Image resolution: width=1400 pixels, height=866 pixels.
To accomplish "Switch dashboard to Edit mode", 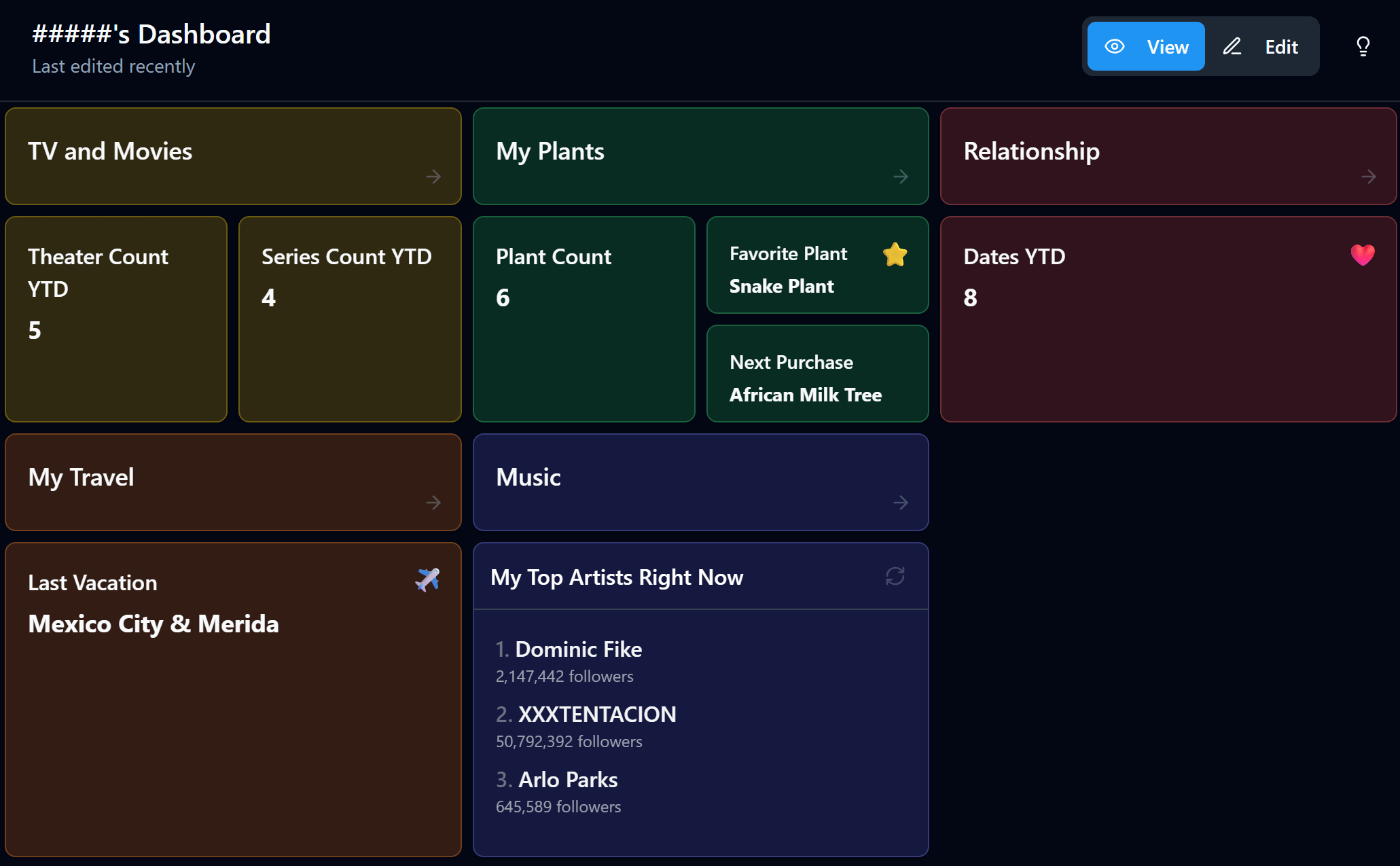I will point(1262,46).
